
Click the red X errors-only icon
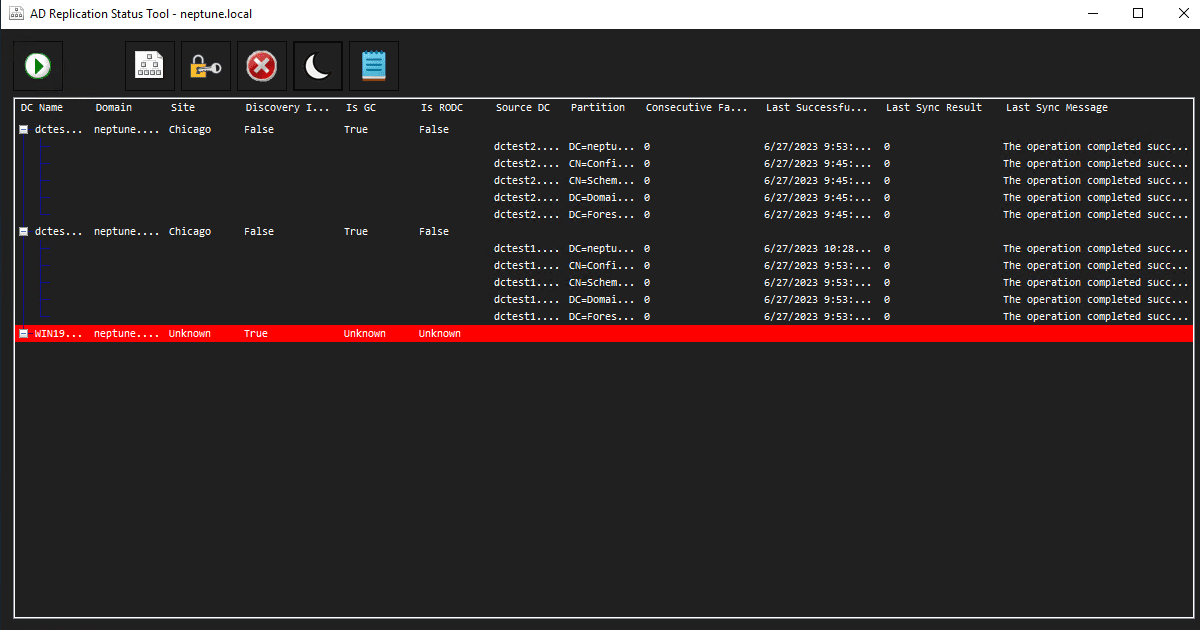[x=262, y=66]
